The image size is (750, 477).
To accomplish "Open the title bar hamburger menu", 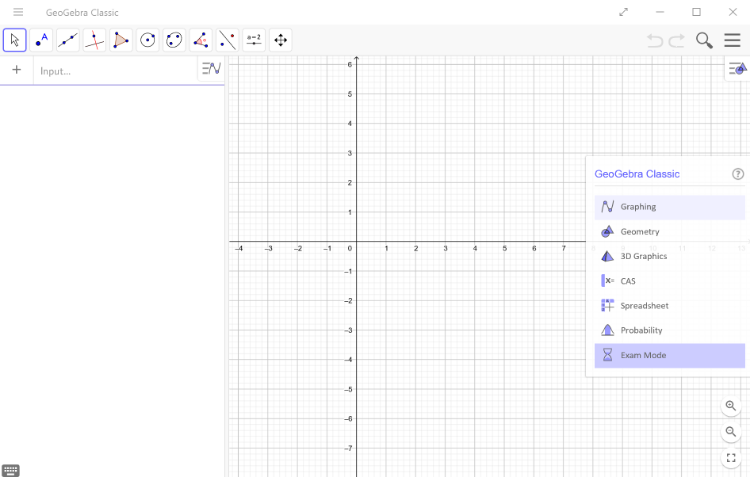I will pyautogui.click(x=18, y=12).
